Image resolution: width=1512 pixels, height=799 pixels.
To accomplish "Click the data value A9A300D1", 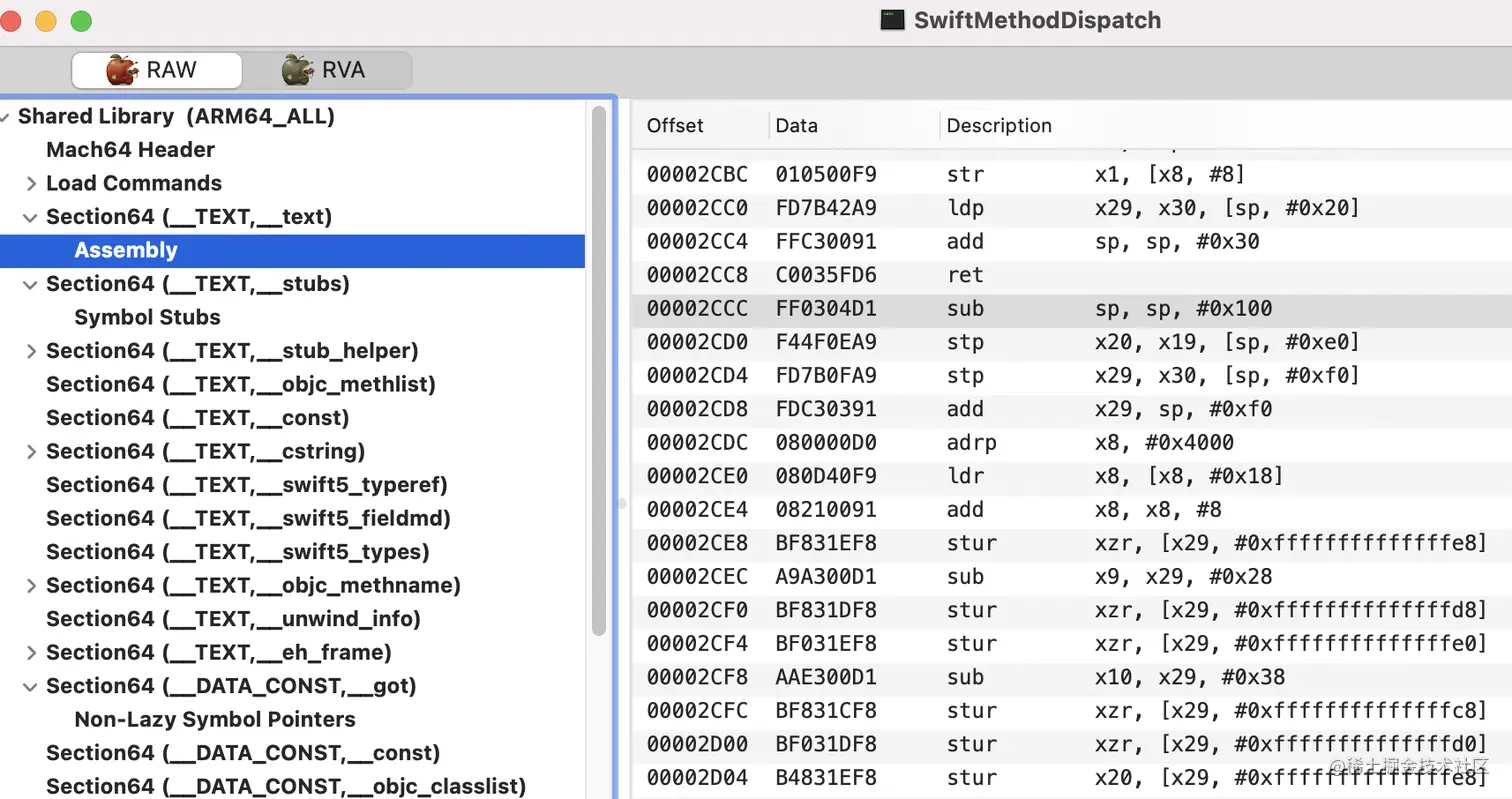I will pos(826,577).
